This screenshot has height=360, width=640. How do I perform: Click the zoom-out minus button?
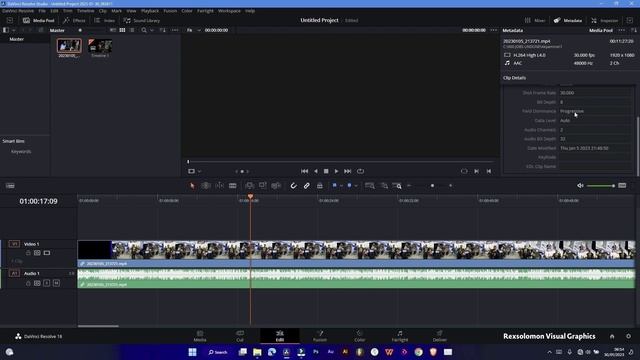[x=409, y=186]
